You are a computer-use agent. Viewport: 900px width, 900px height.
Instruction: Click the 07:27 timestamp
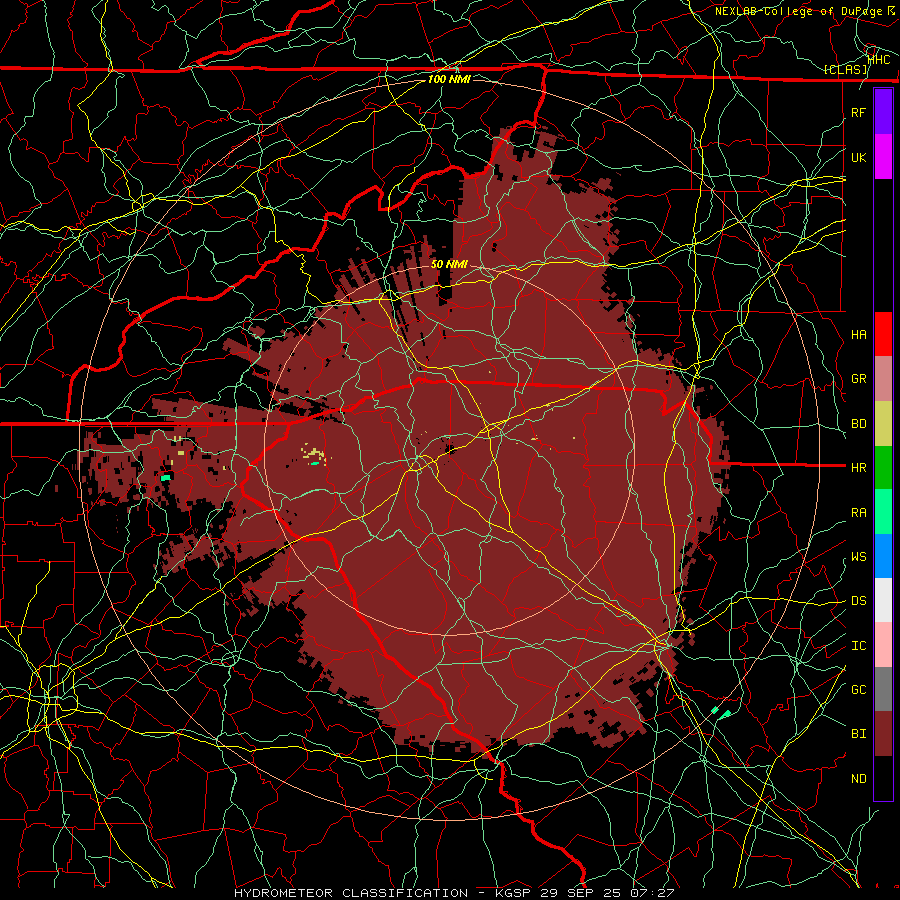pyautogui.click(x=652, y=893)
